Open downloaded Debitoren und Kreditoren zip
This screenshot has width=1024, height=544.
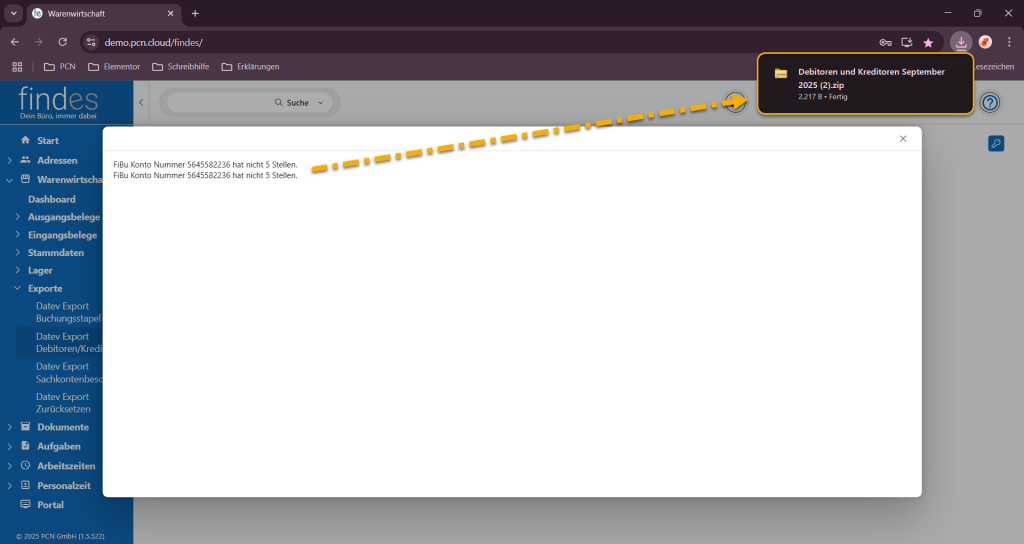(x=865, y=79)
